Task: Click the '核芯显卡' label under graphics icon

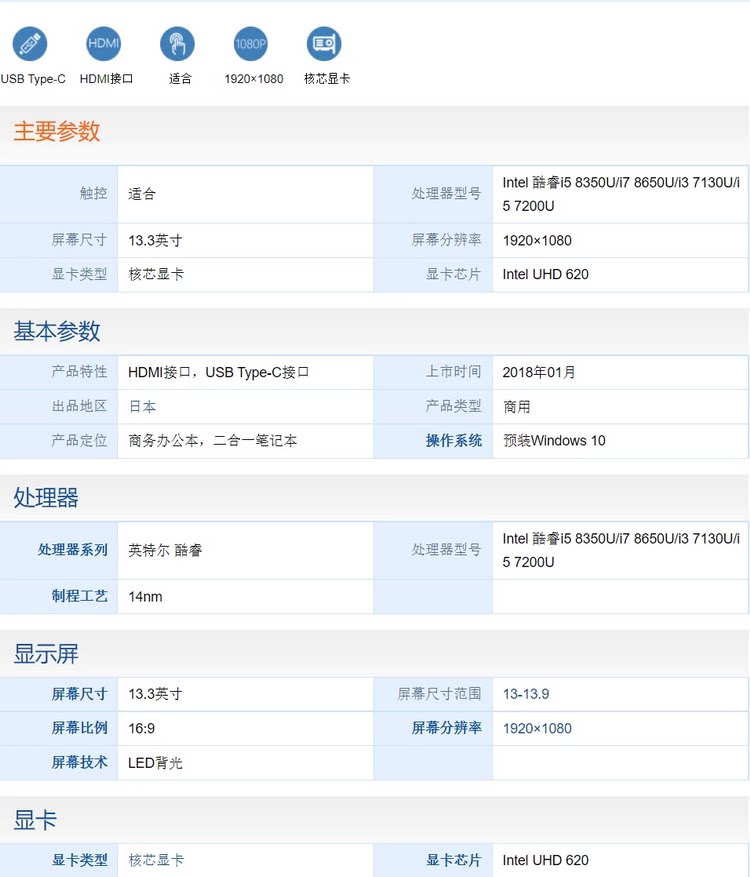Action: (x=327, y=79)
